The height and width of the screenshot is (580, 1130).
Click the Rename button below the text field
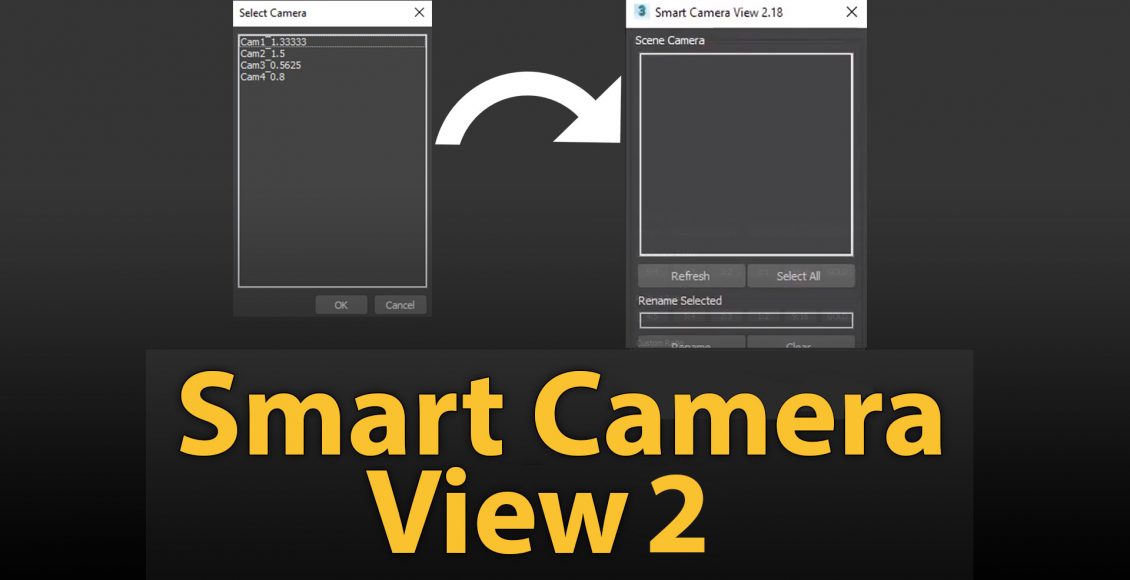click(x=691, y=343)
